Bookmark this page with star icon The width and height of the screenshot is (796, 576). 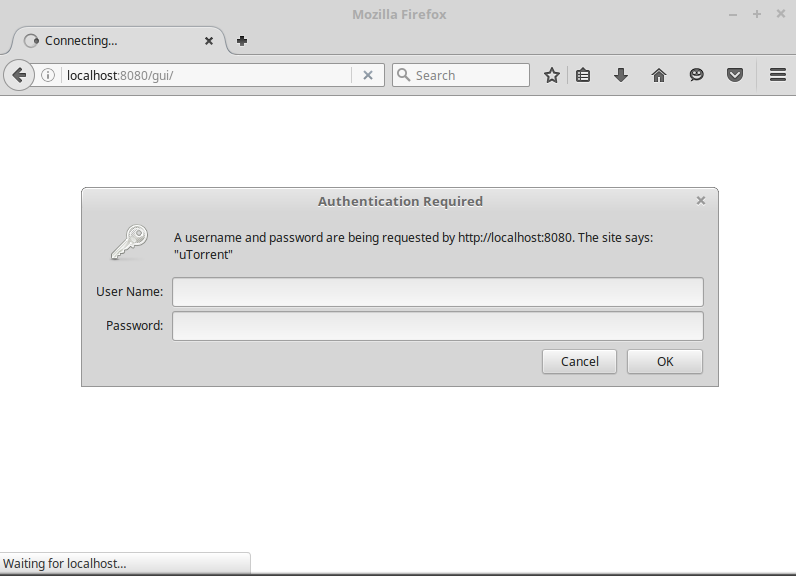552,76
